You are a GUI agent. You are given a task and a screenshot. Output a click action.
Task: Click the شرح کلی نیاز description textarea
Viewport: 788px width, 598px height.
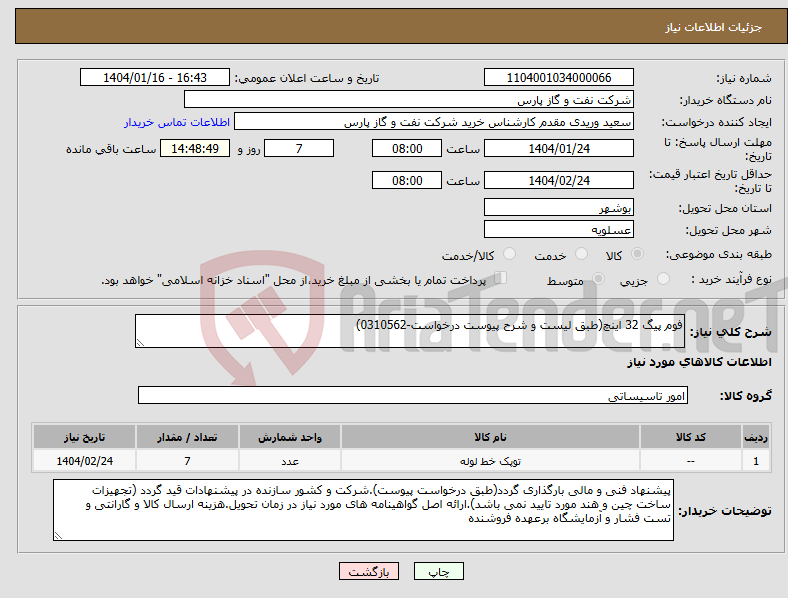[410, 331]
